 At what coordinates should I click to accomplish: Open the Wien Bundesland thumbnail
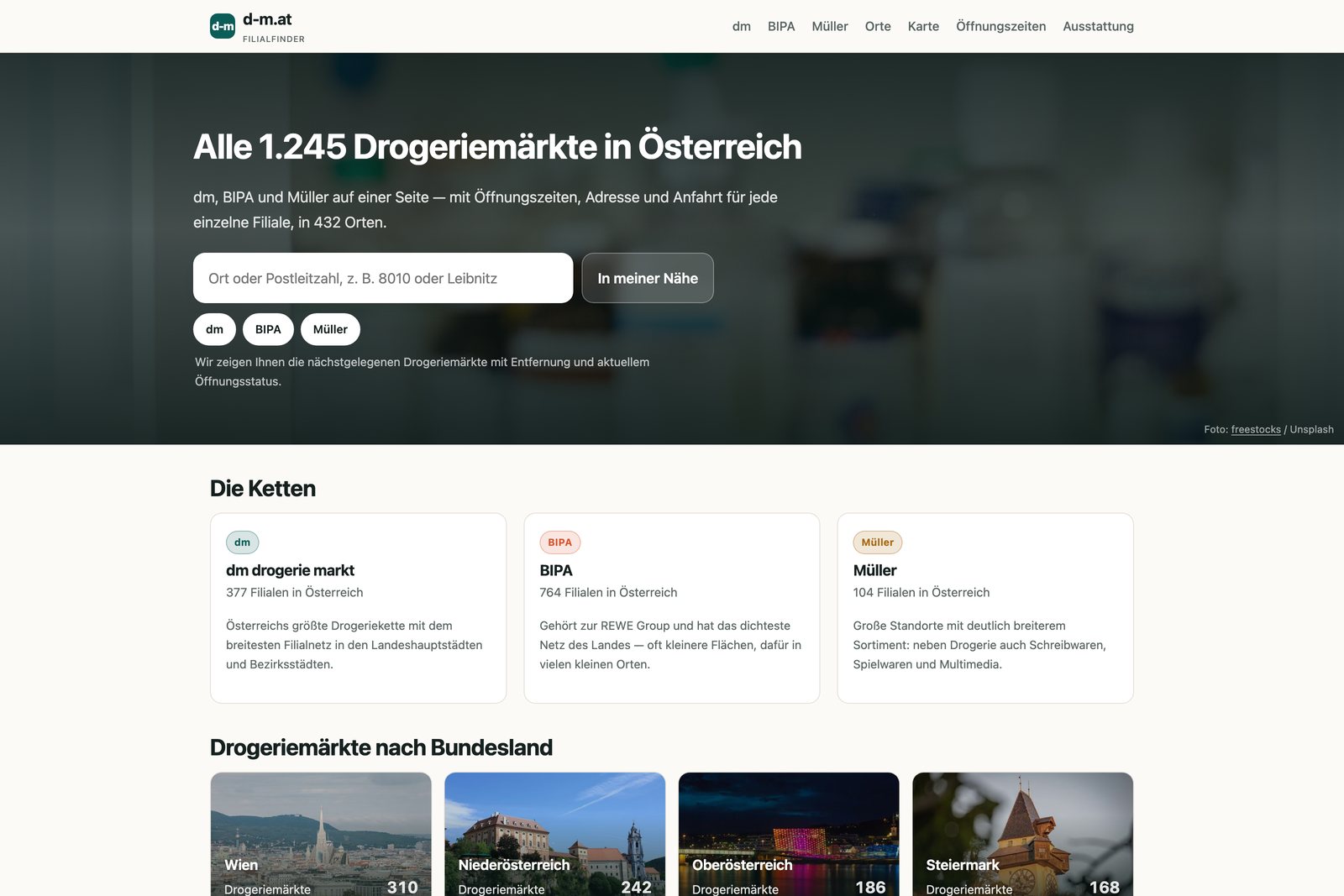tap(321, 835)
